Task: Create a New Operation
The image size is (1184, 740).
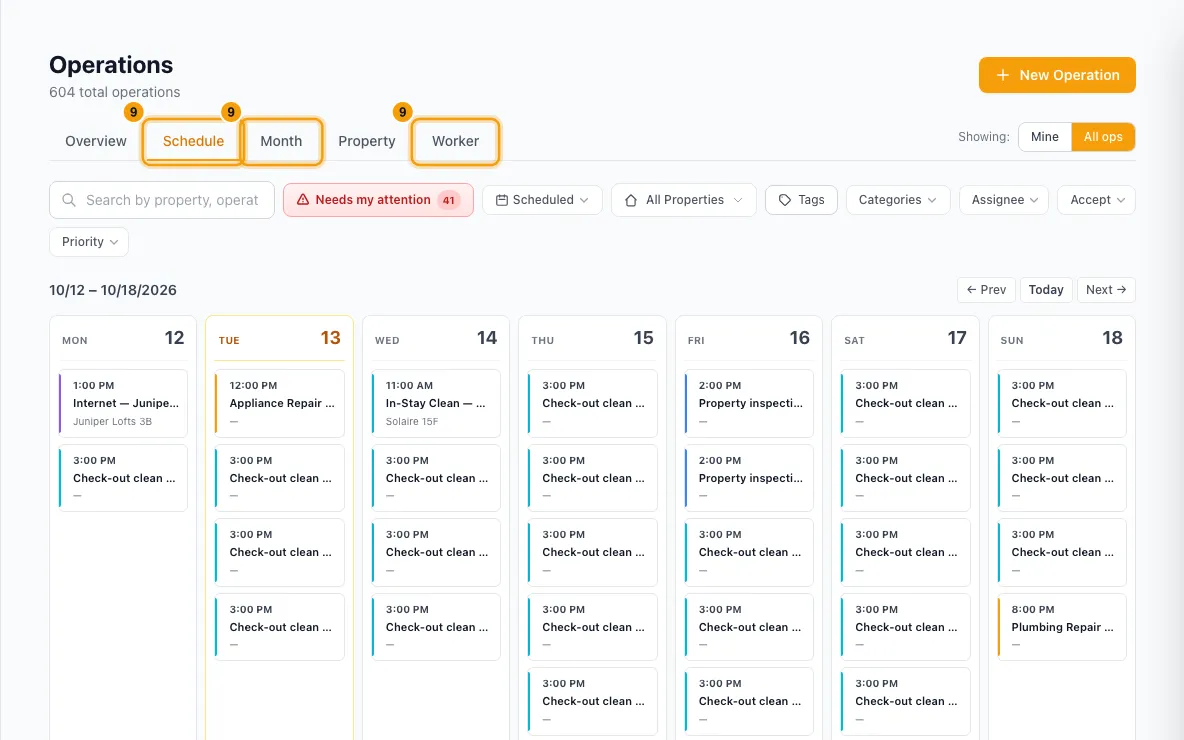Action: coord(1057,75)
